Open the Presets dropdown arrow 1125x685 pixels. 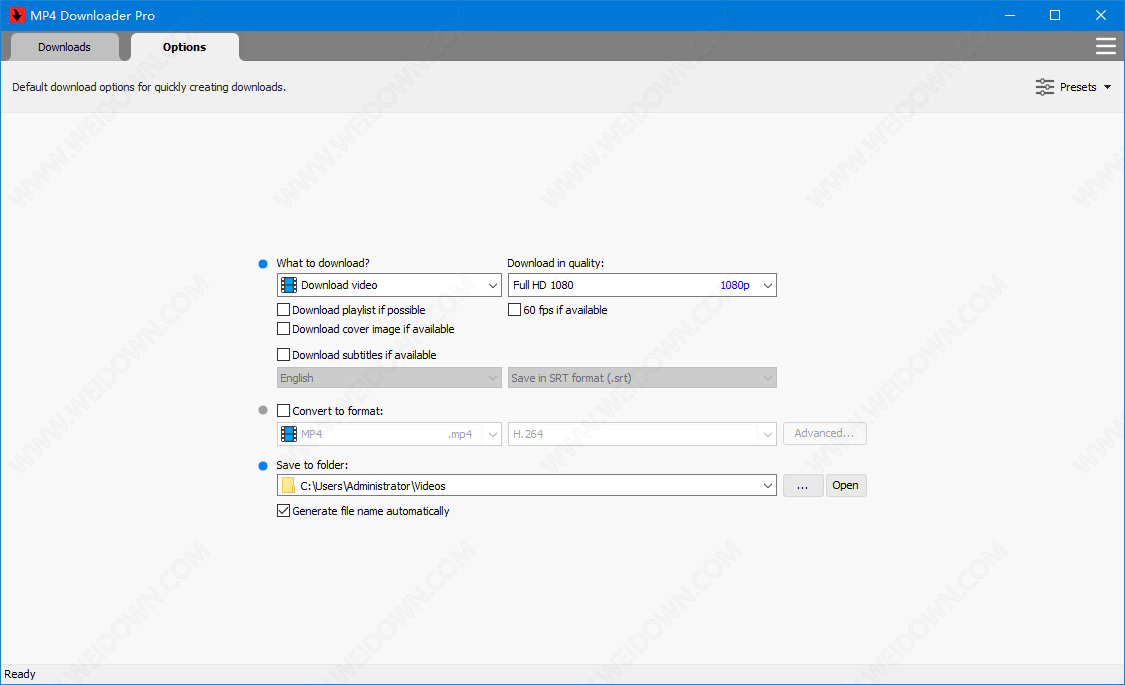coord(1107,87)
